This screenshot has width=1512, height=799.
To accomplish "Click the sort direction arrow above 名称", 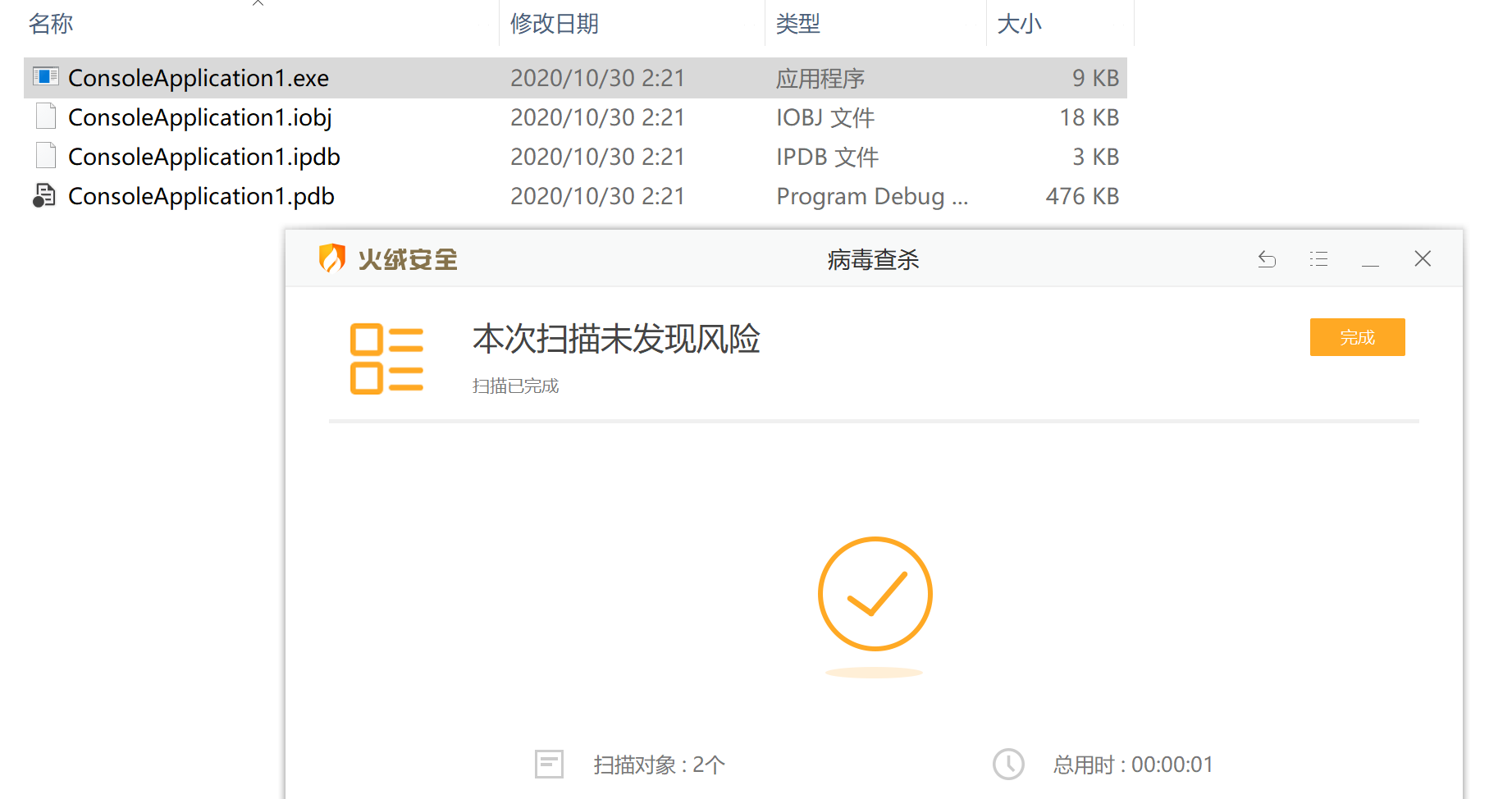I will click(x=258, y=3).
